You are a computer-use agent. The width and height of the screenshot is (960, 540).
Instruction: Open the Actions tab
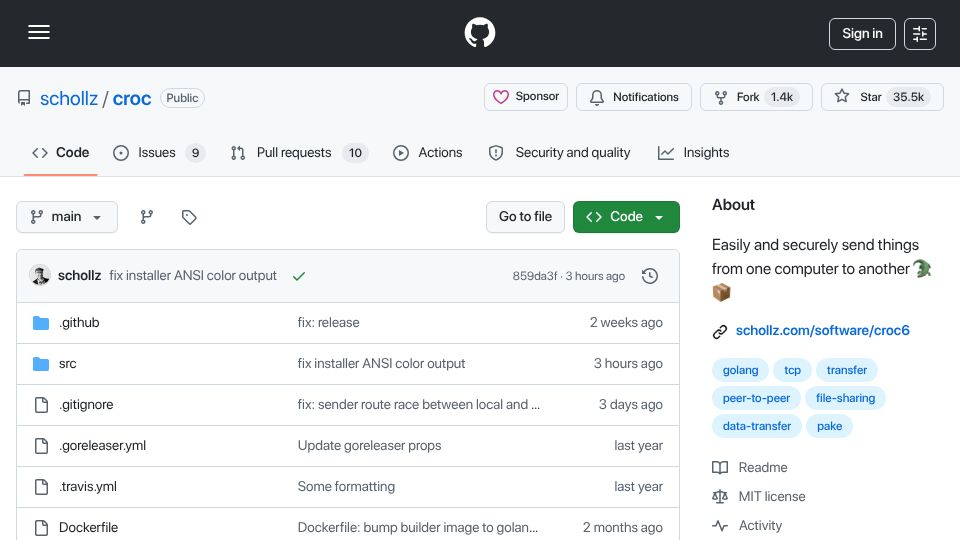427,152
